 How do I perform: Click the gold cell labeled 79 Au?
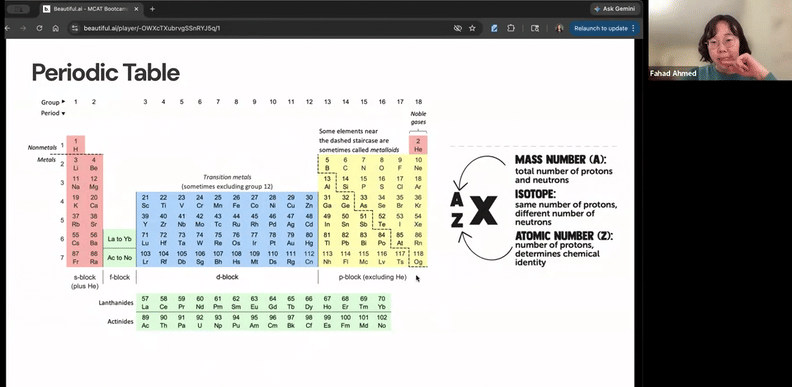click(x=291, y=239)
